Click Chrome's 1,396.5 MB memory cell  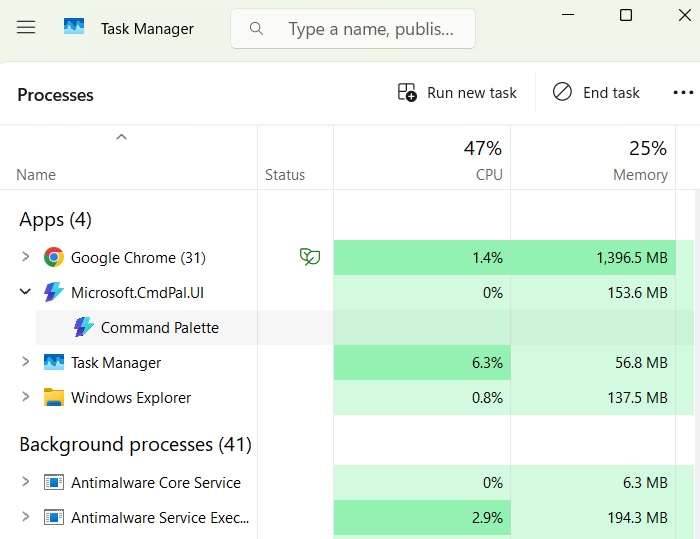[593, 257]
